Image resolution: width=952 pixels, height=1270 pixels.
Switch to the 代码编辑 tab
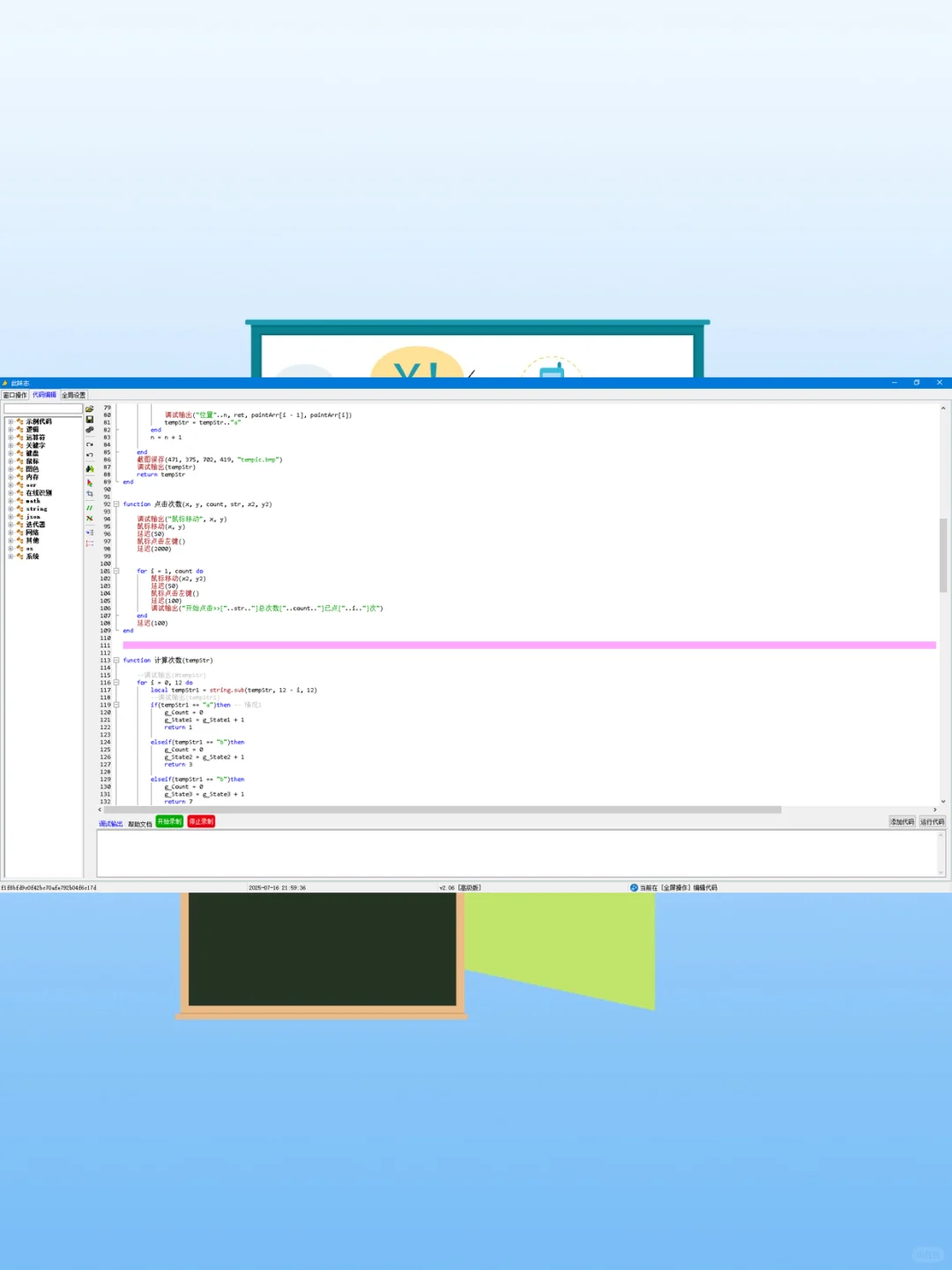(44, 395)
